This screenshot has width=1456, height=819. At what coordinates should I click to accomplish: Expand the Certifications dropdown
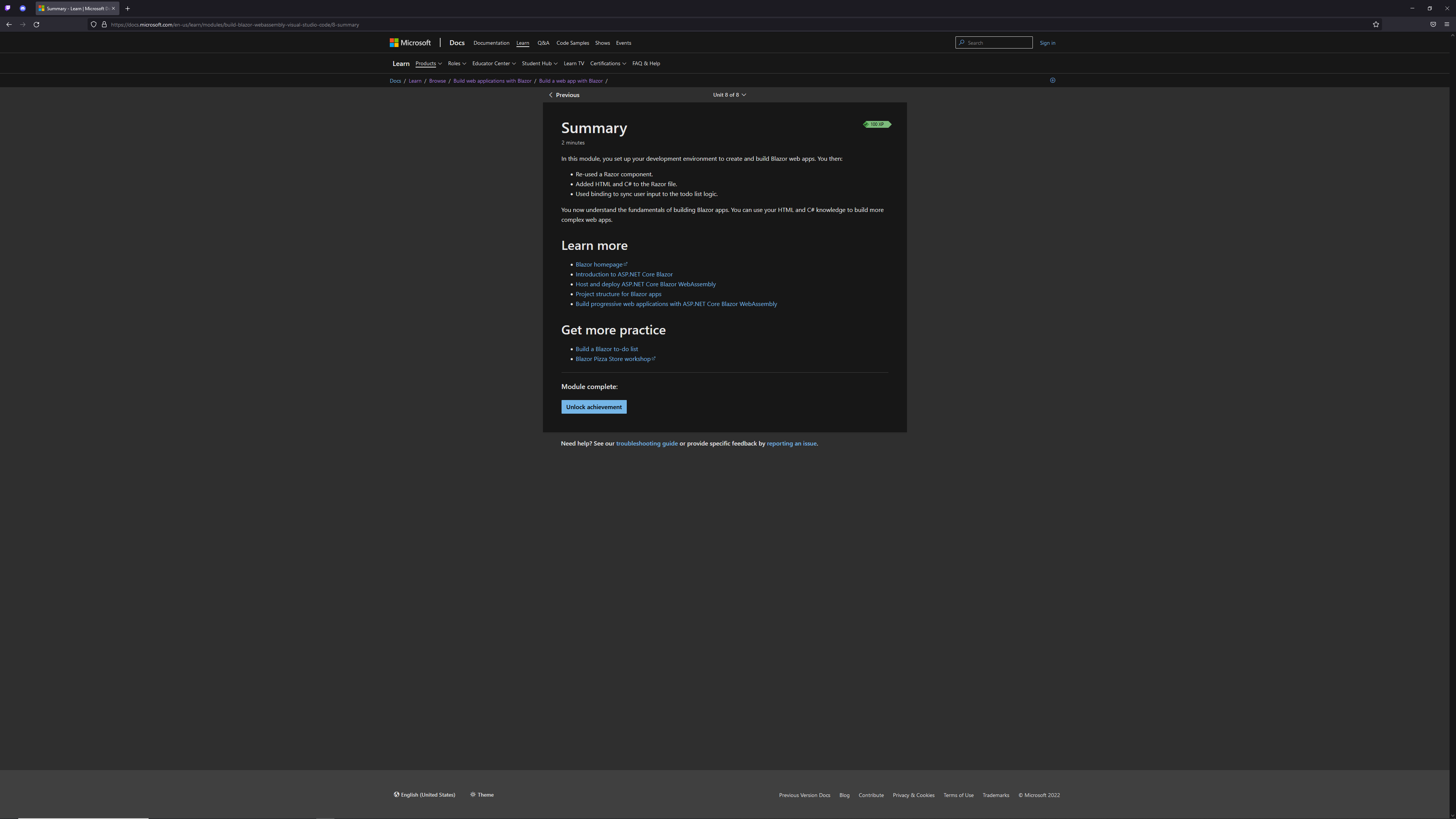(x=608, y=63)
